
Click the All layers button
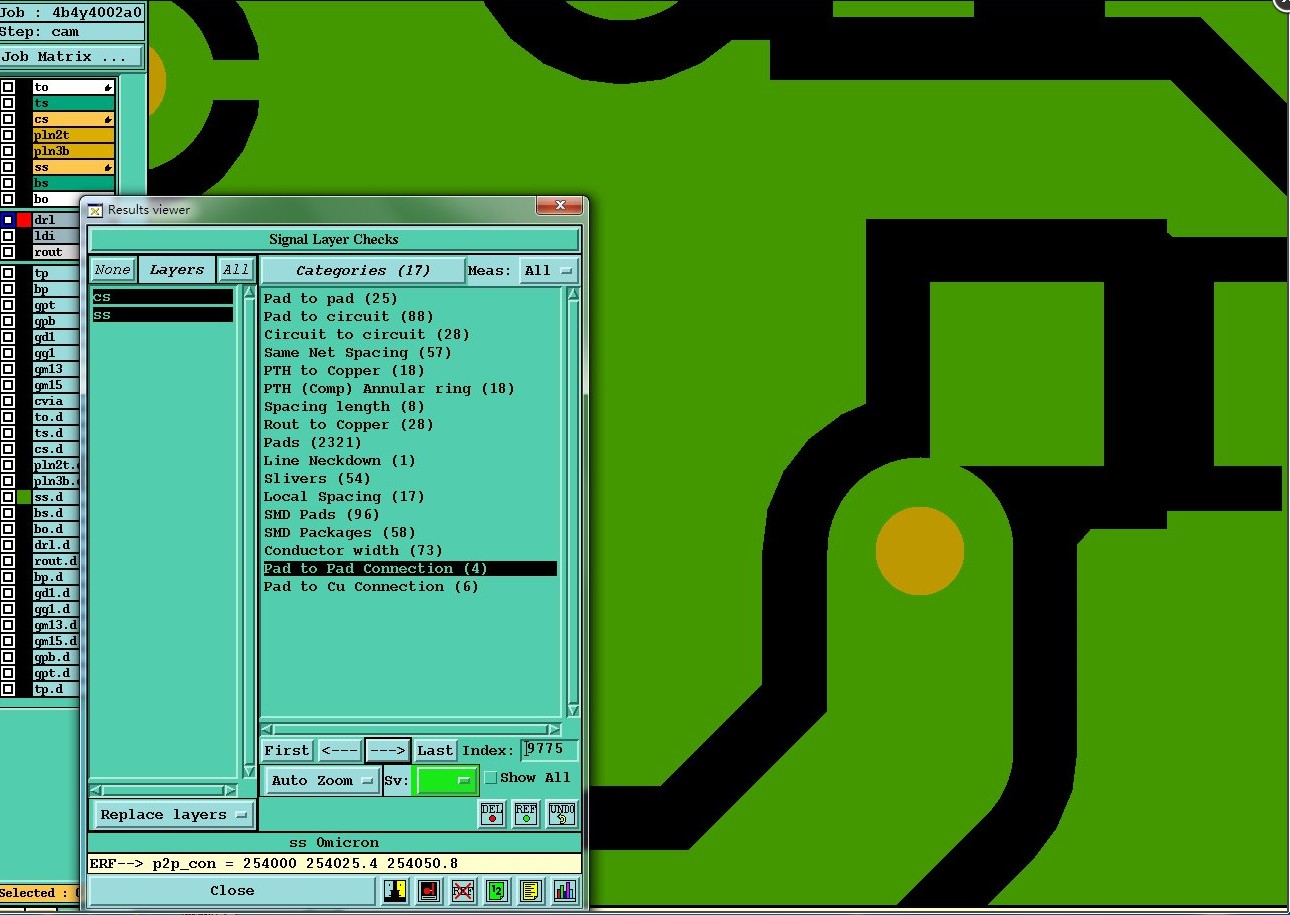click(x=236, y=269)
